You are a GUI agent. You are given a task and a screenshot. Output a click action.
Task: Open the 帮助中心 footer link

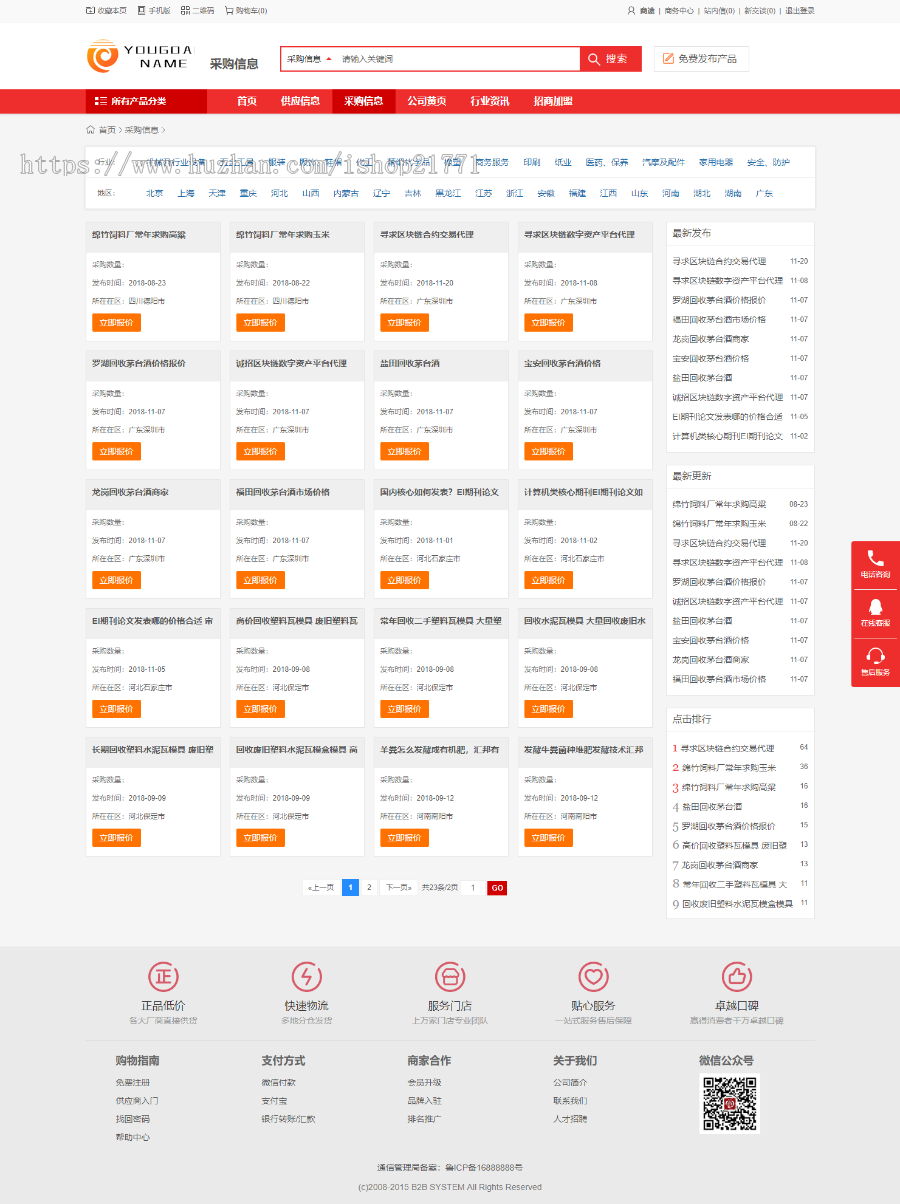click(x=132, y=1137)
